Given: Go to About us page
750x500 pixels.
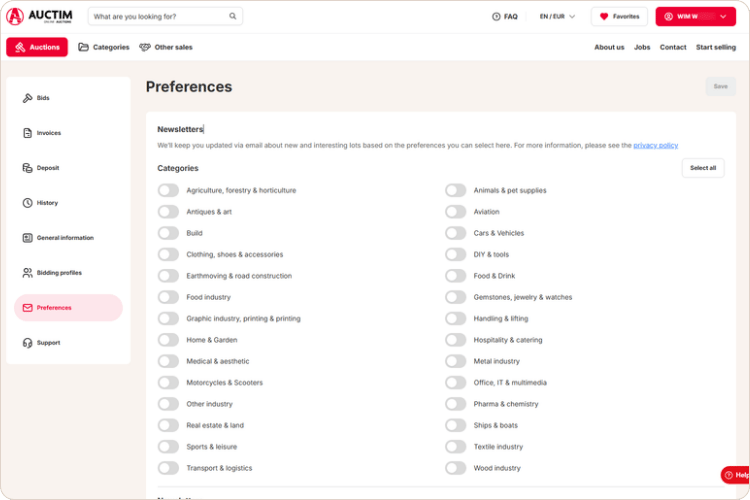Looking at the screenshot, I should point(609,47).
